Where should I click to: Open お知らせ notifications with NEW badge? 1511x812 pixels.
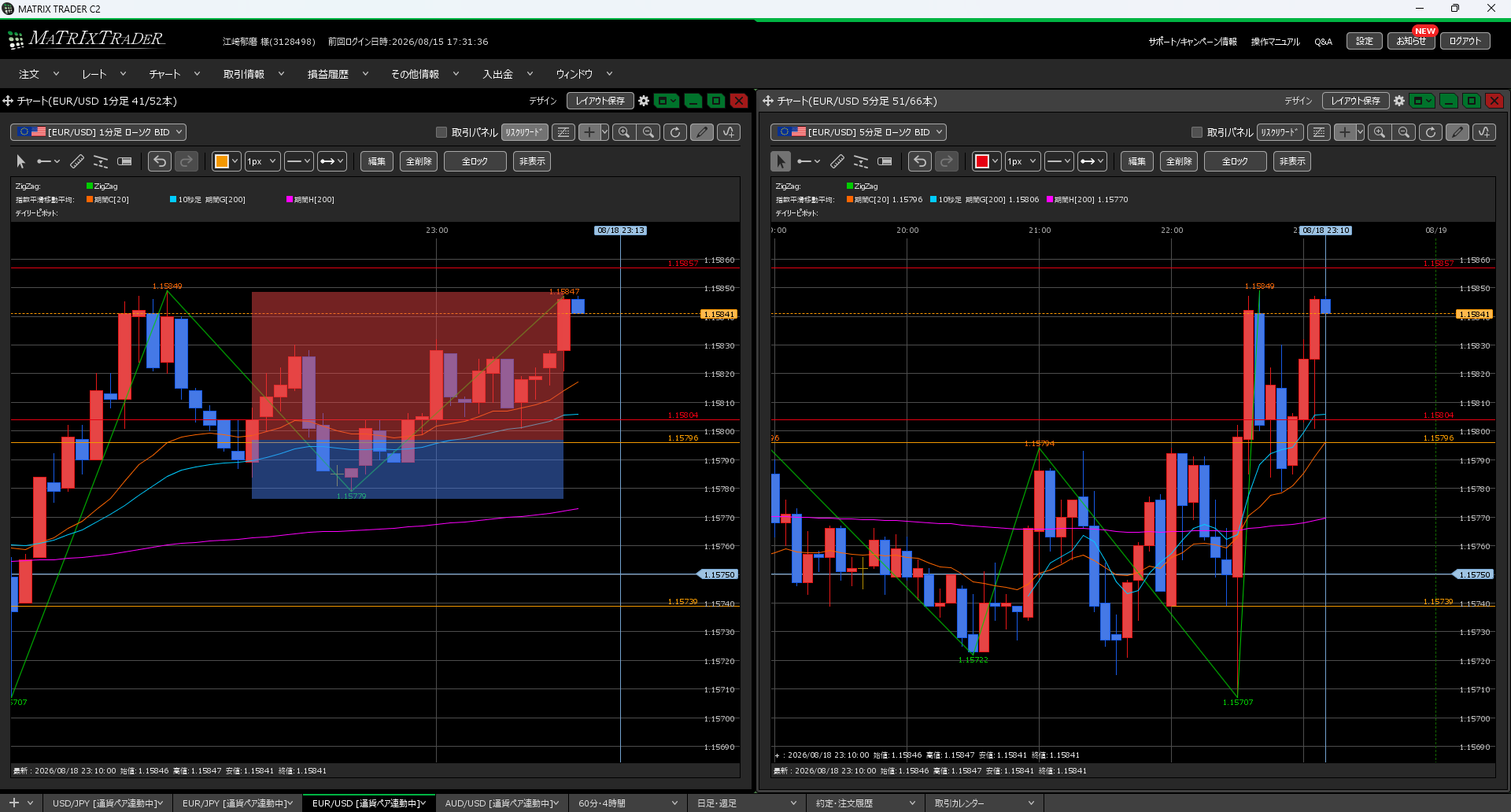pos(1411,41)
